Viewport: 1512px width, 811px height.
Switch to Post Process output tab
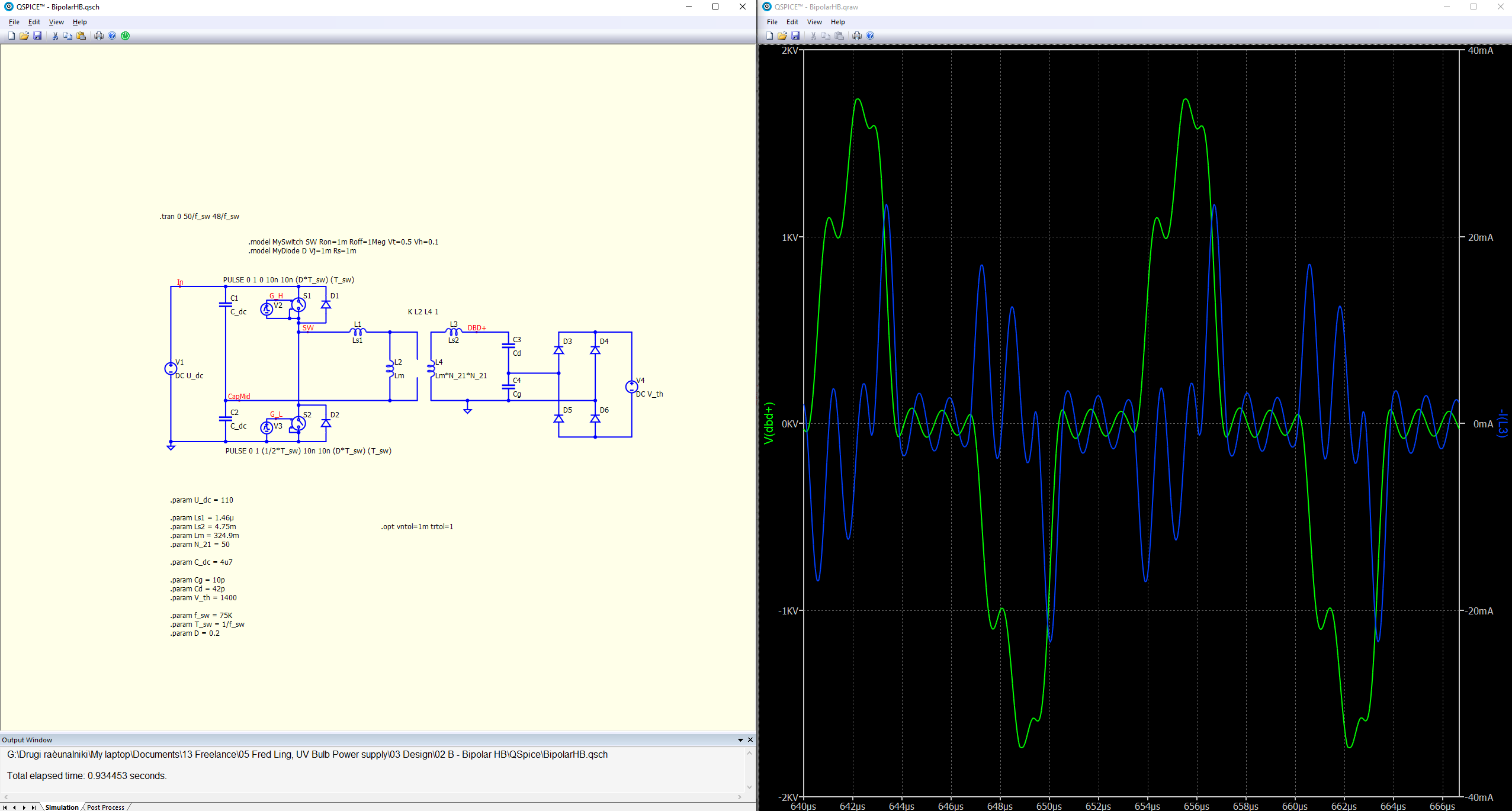coord(105,807)
